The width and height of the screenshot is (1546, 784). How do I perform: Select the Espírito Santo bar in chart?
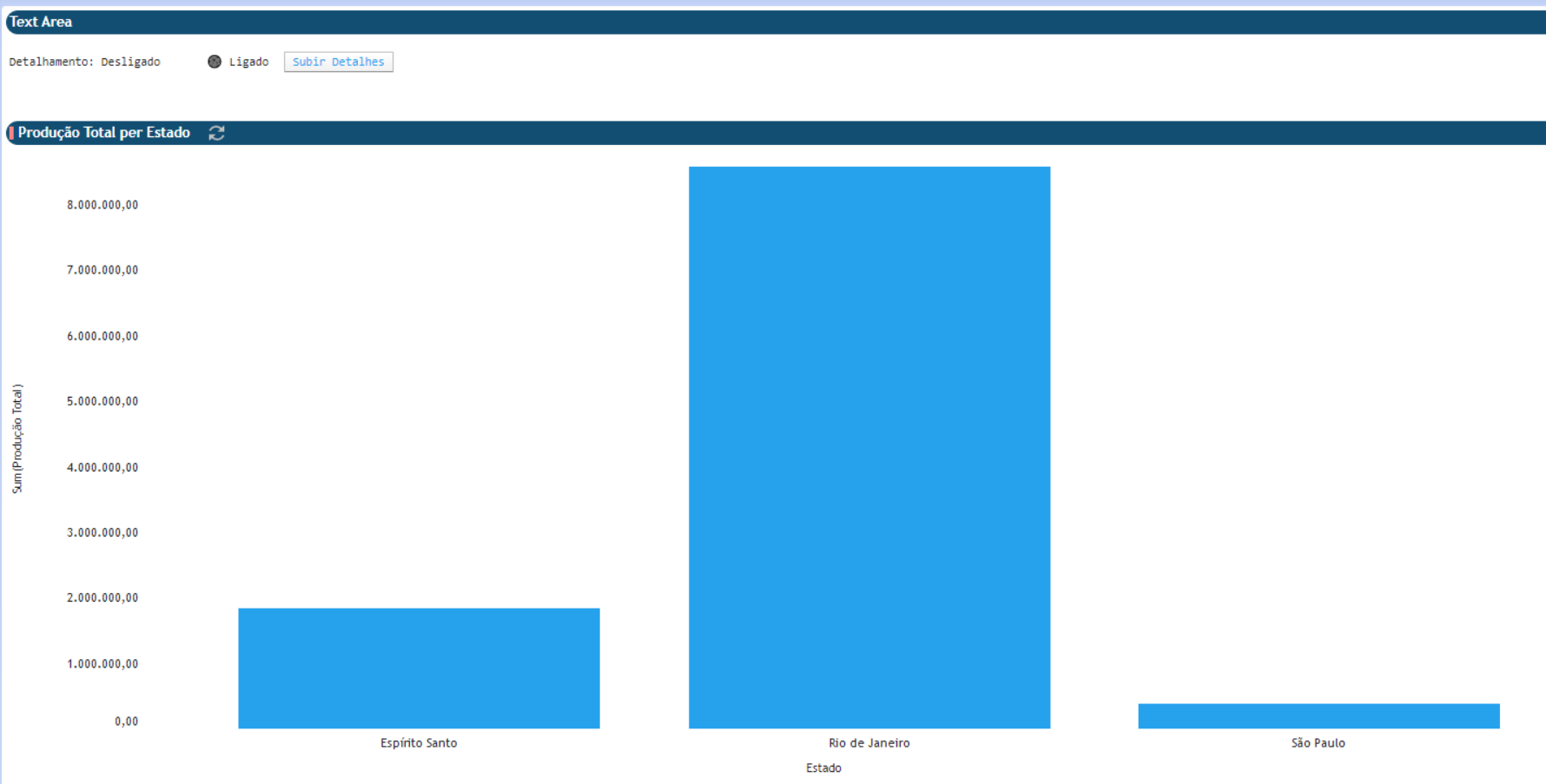click(x=419, y=668)
